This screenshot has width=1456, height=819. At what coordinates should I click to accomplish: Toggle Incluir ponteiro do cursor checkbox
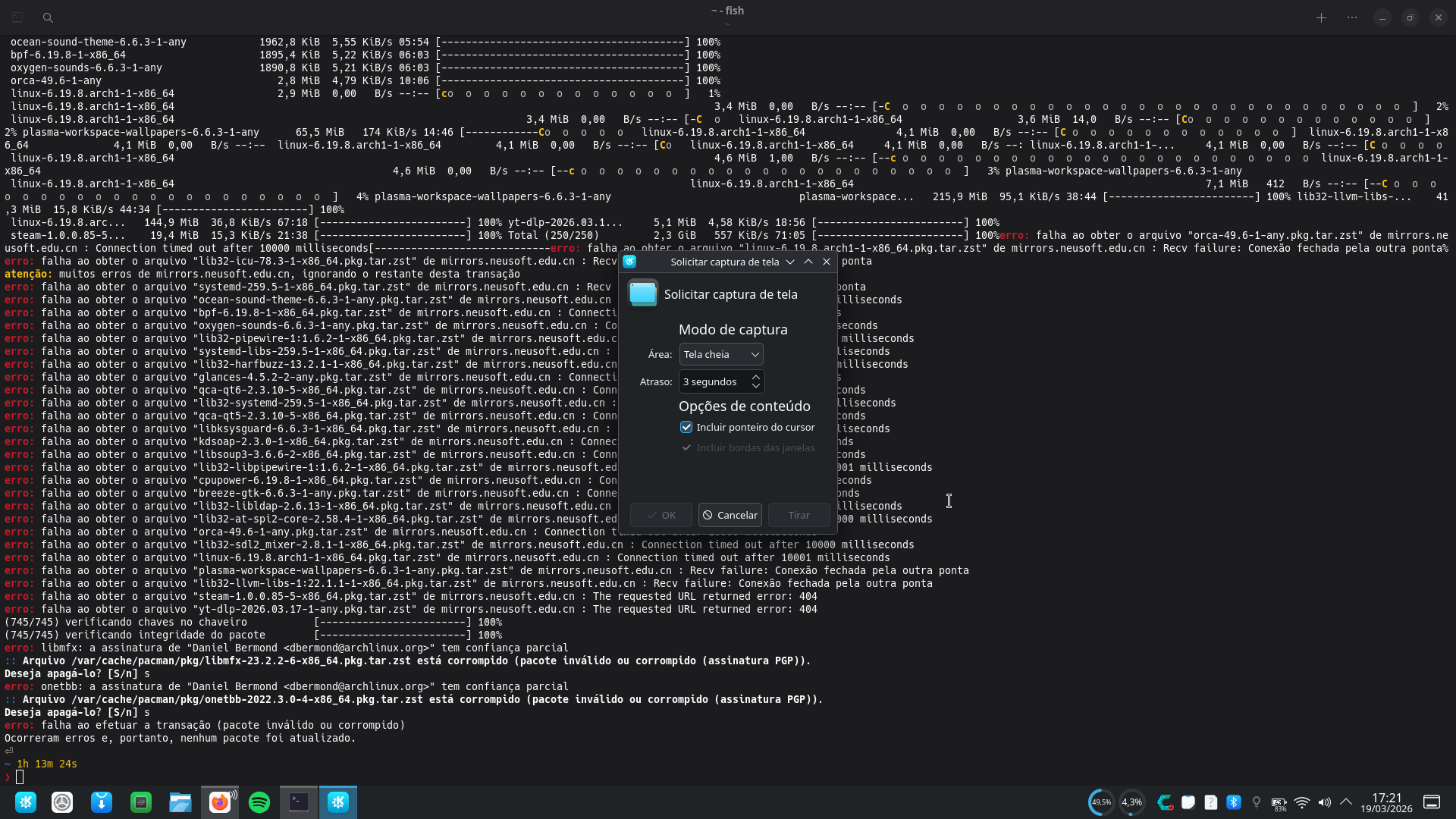pos(686,428)
